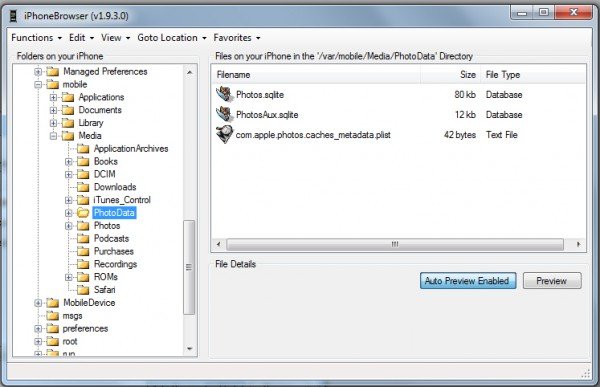600x387 pixels.
Task: Click the Recordings folder icon
Action: [x=83, y=264]
